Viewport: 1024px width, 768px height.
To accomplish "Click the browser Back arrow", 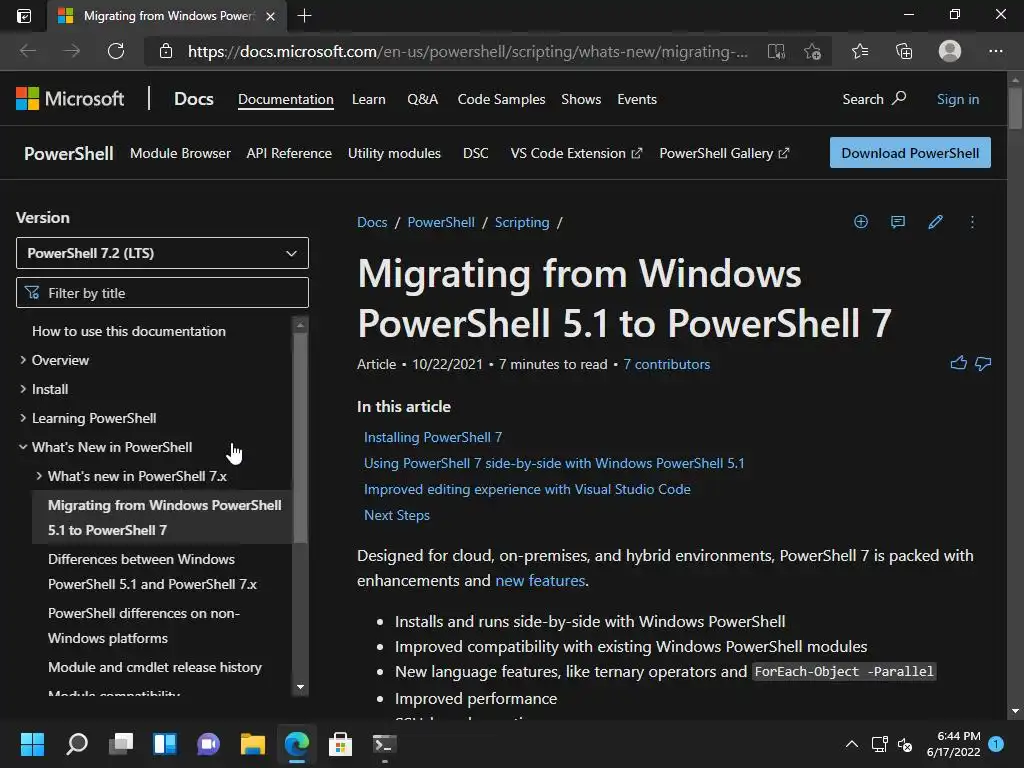I will point(28,51).
